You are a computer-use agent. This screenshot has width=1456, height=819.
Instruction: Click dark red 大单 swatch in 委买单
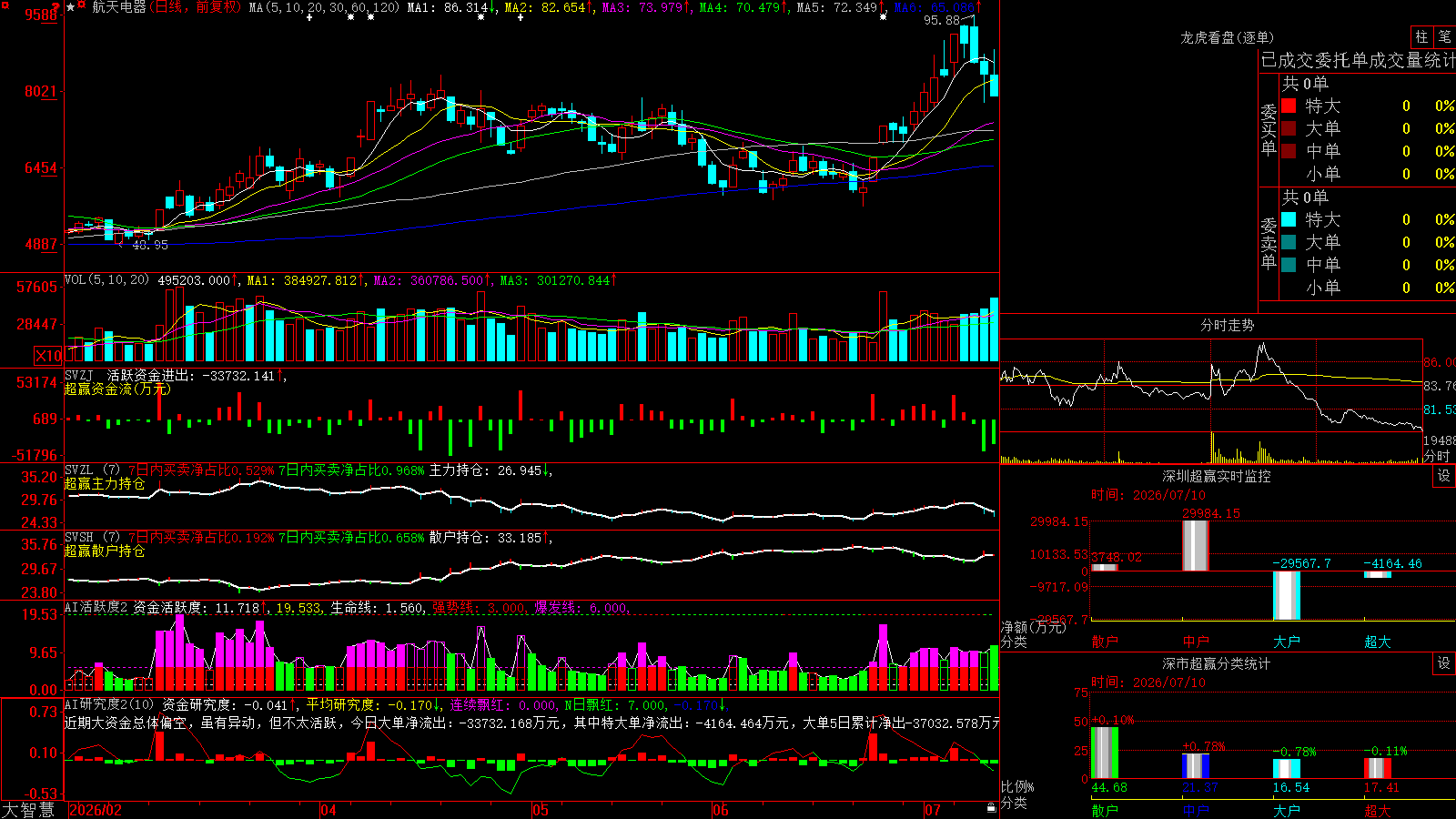coord(1289,128)
